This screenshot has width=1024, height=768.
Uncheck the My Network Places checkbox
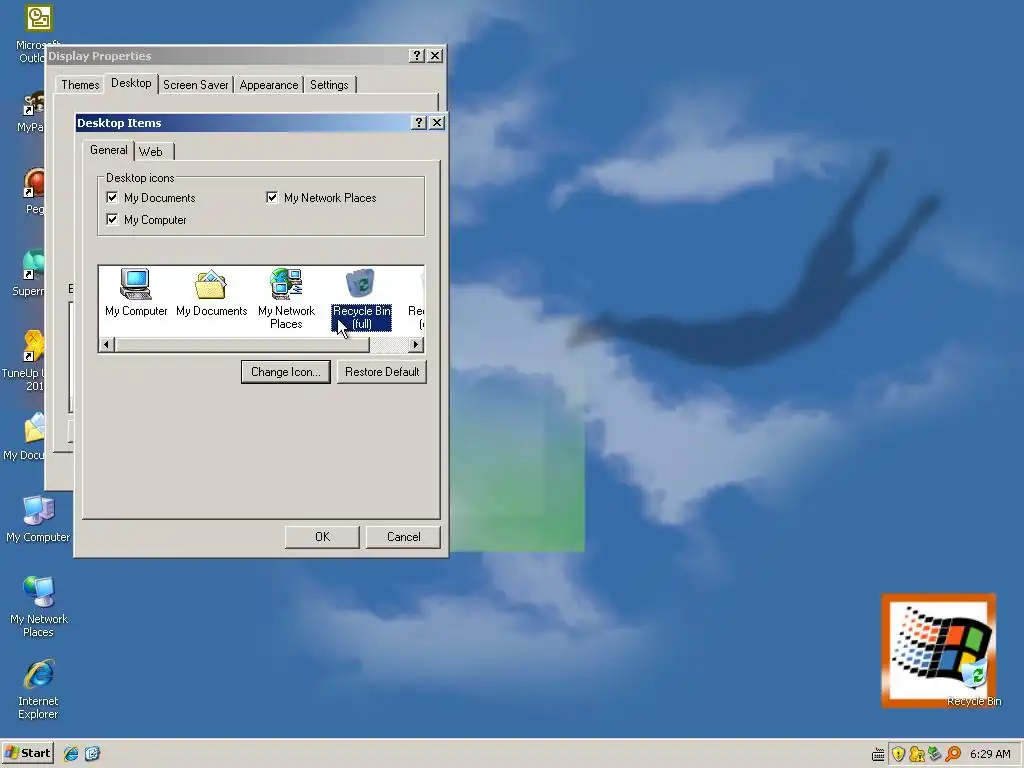[x=272, y=197]
